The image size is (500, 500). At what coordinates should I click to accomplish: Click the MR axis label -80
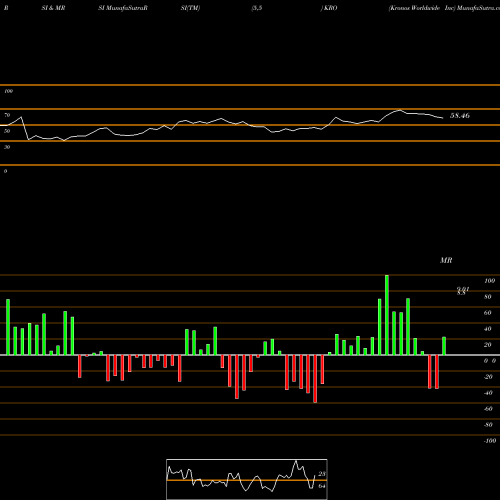tap(488, 425)
